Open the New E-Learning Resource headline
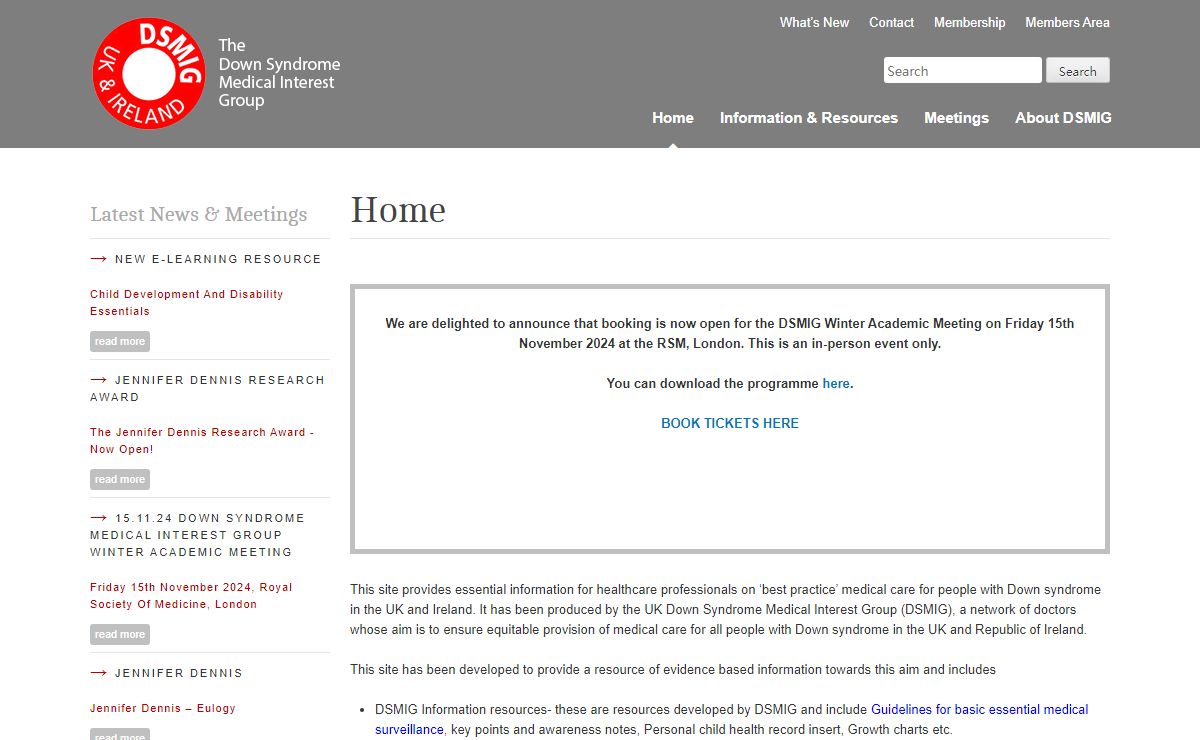Image resolution: width=1200 pixels, height=740 pixels. [218, 259]
